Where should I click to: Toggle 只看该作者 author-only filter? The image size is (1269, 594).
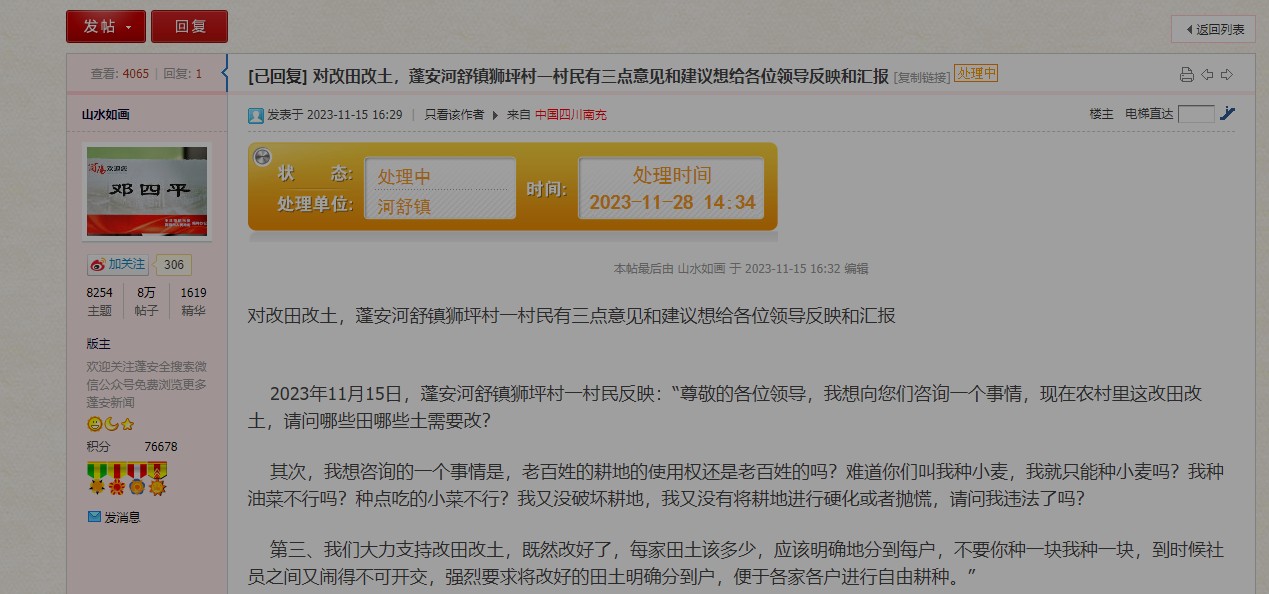(x=454, y=115)
